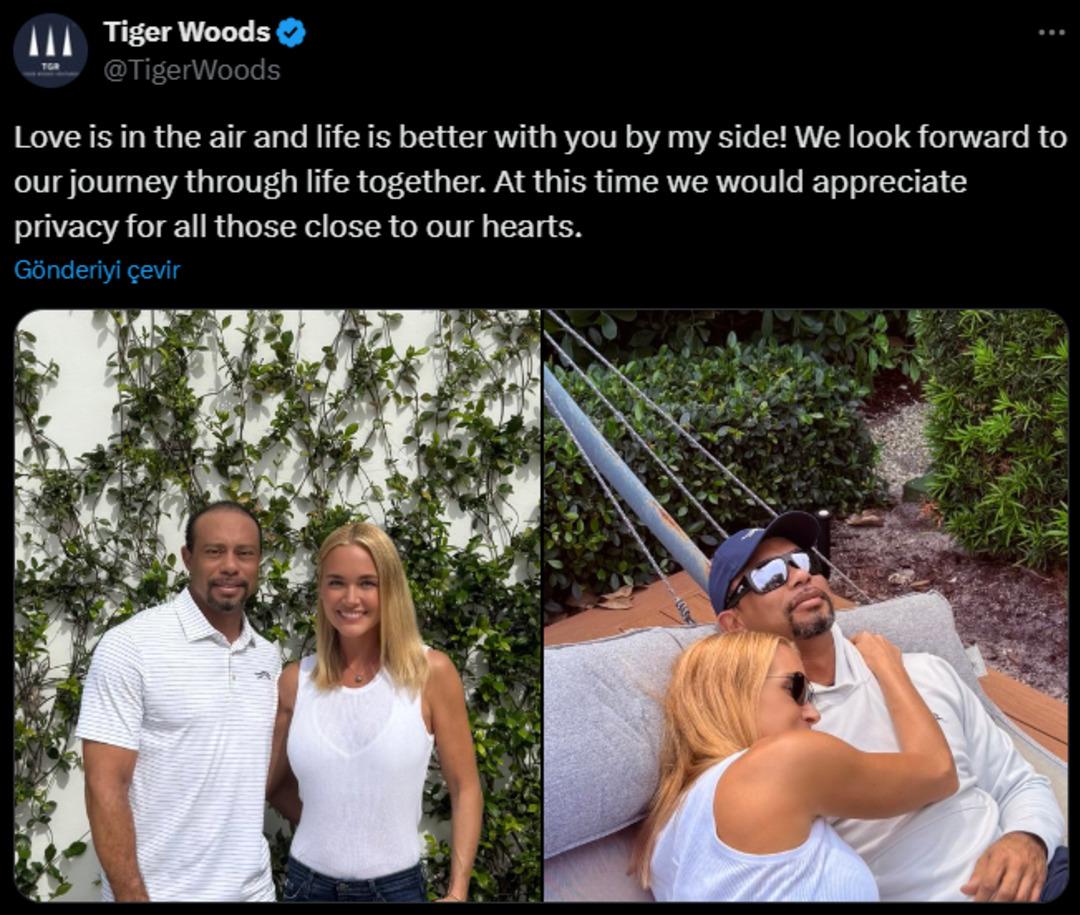Click the Gönderiyi çevir translate link
The height and width of the screenshot is (915, 1080).
(x=97, y=269)
